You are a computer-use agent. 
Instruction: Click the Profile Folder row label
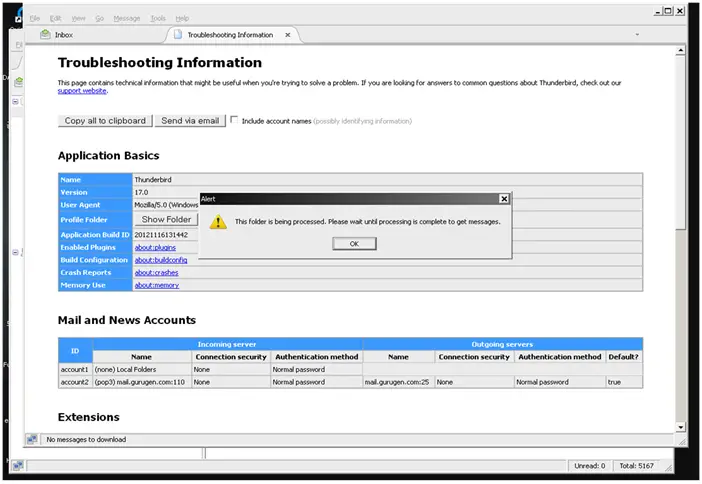[95, 220]
